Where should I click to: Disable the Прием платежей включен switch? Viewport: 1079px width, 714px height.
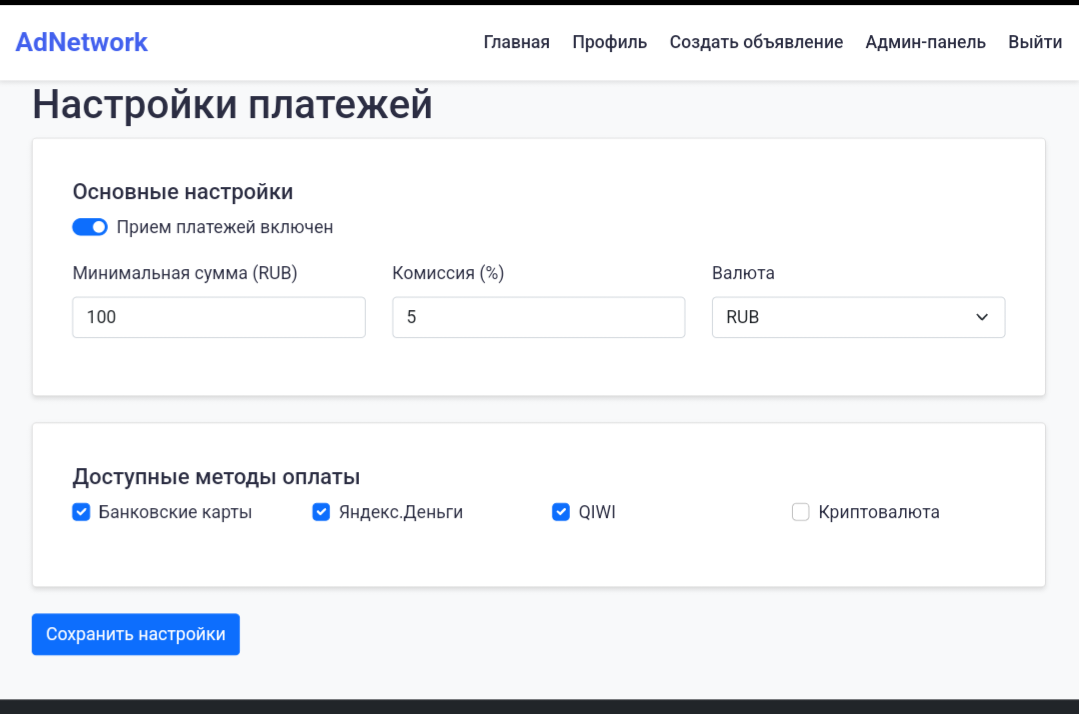pyautogui.click(x=90, y=227)
